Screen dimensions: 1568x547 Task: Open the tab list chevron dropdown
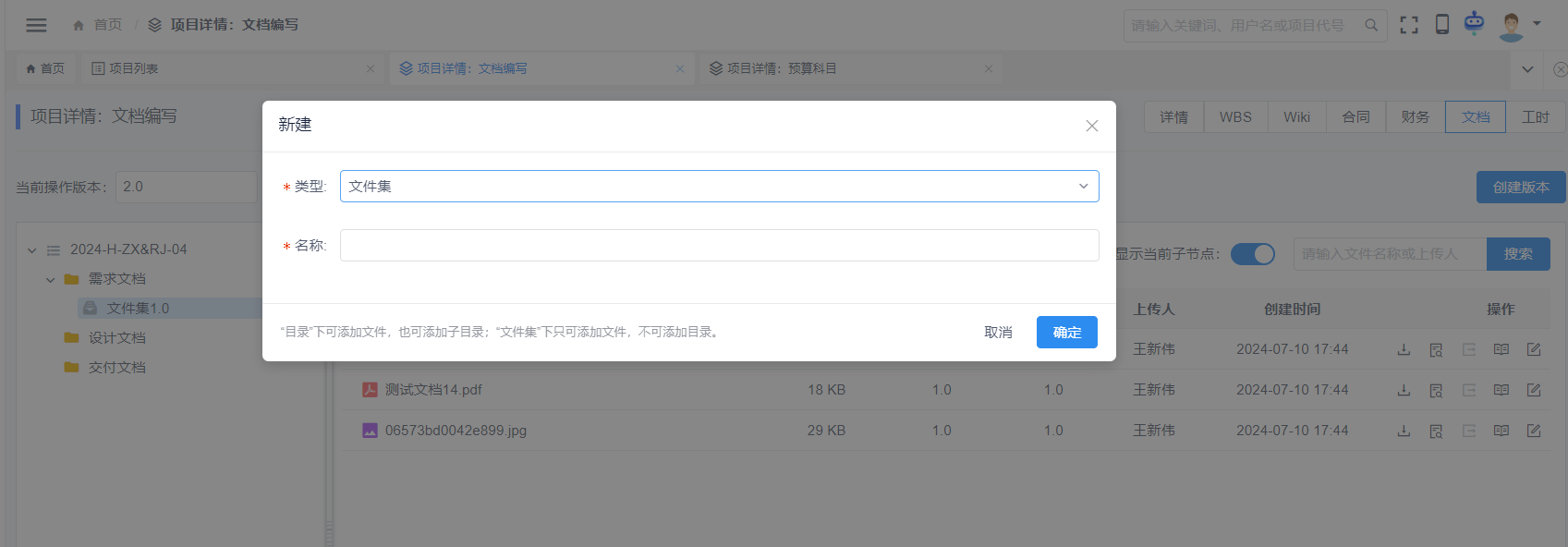(x=1527, y=69)
